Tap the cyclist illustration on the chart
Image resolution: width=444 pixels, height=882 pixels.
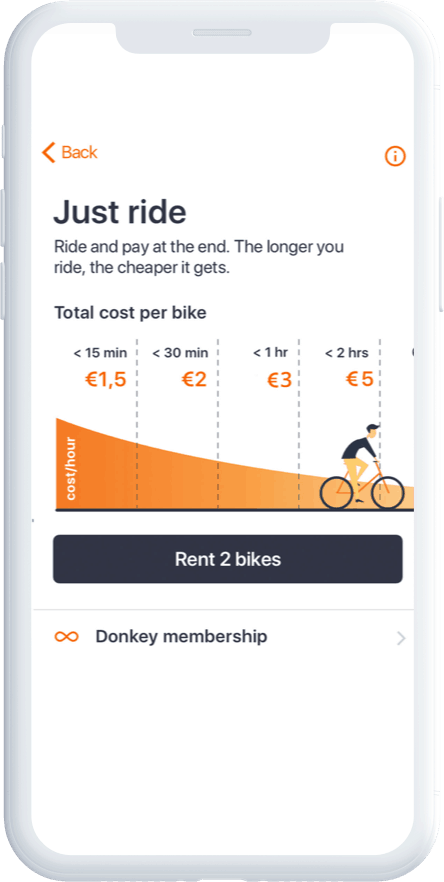362,467
